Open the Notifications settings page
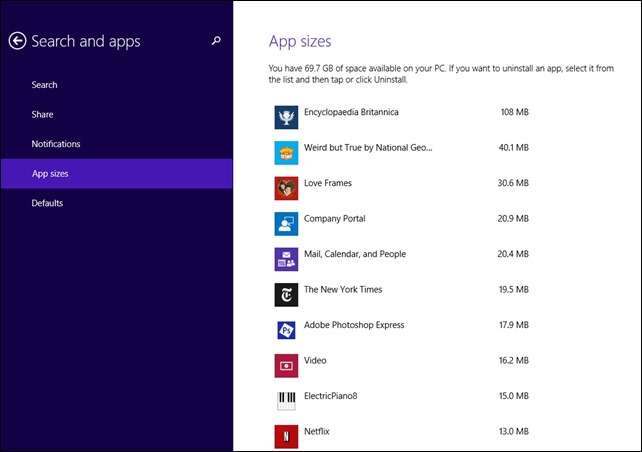642x452 pixels. coord(116,144)
